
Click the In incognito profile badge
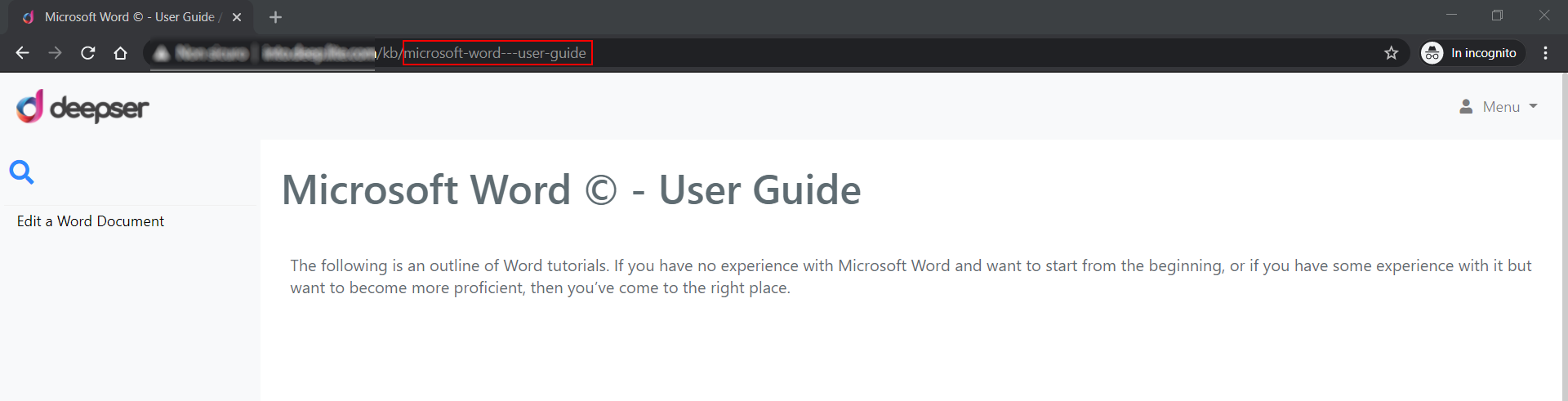(1472, 53)
